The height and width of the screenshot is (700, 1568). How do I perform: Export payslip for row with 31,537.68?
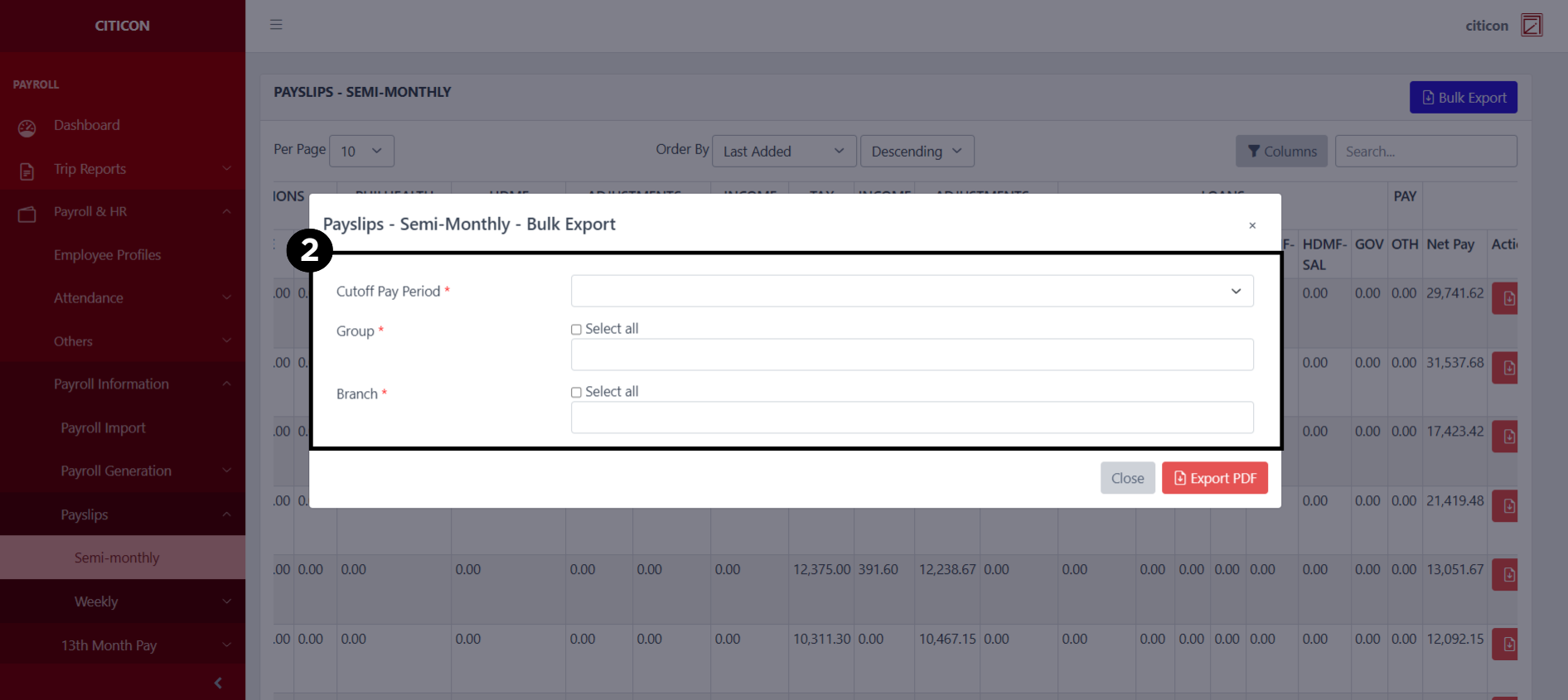1505,368
